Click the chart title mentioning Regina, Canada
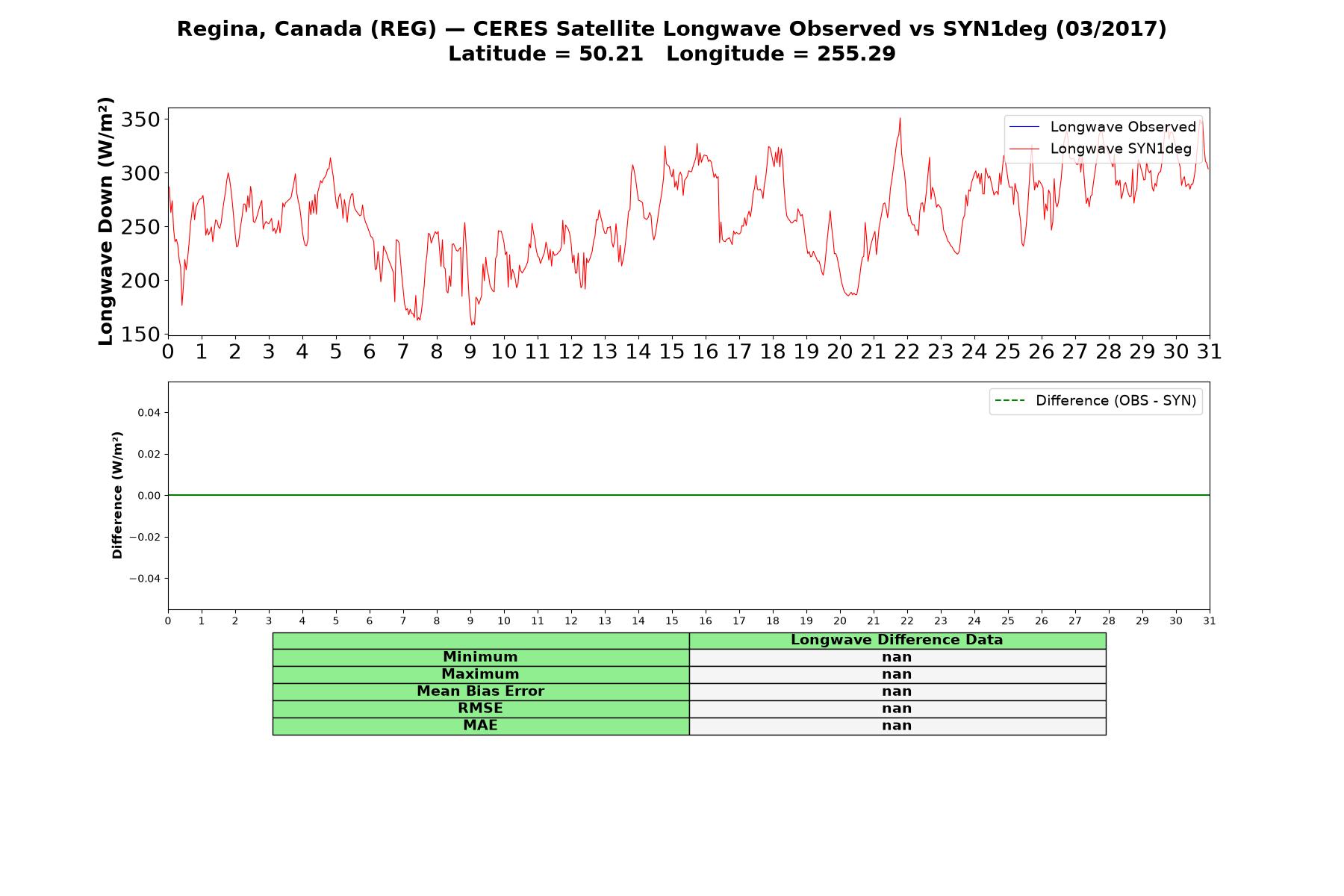 pos(671,29)
